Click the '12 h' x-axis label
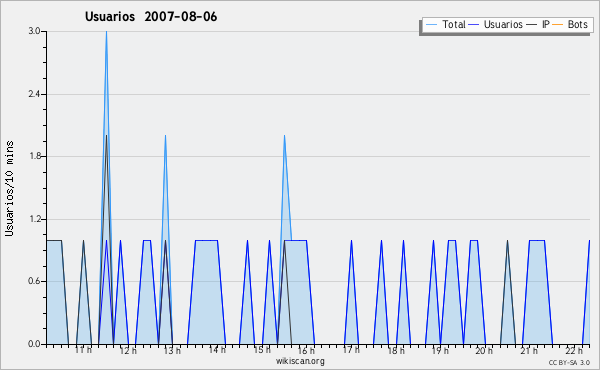600x370 pixels. [128, 350]
